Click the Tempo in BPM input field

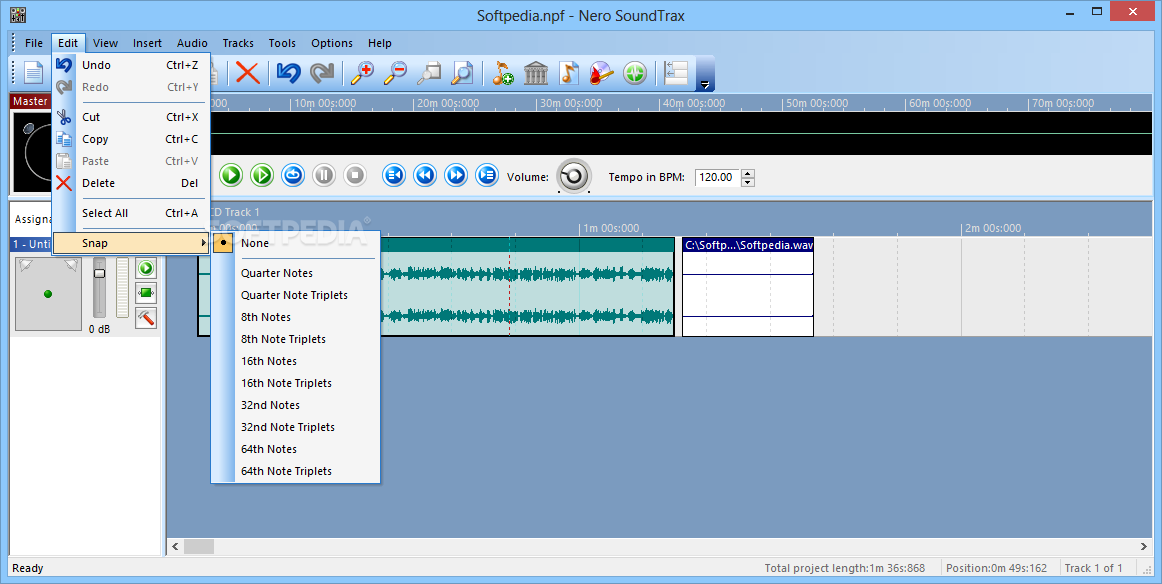pyautogui.click(x=717, y=177)
